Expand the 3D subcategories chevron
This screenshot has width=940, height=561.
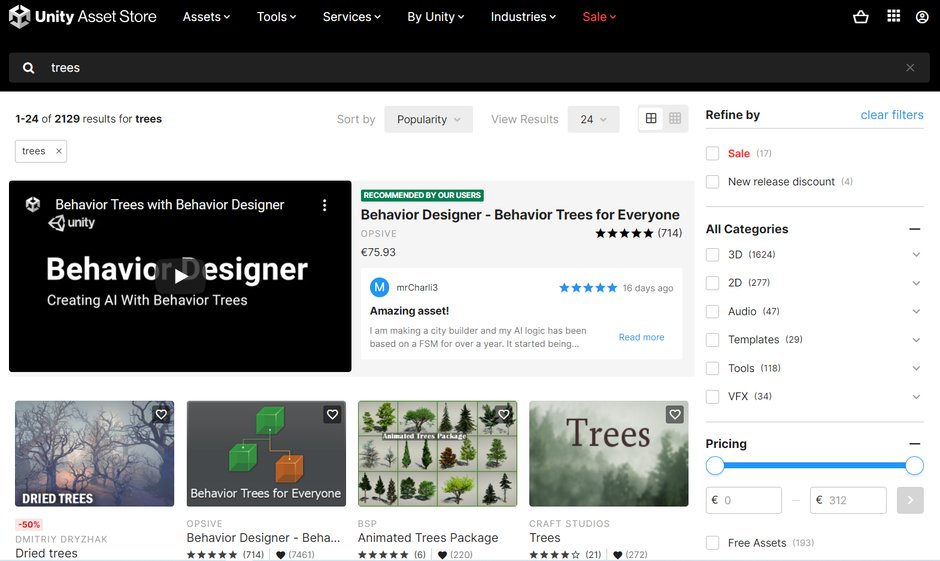916,255
